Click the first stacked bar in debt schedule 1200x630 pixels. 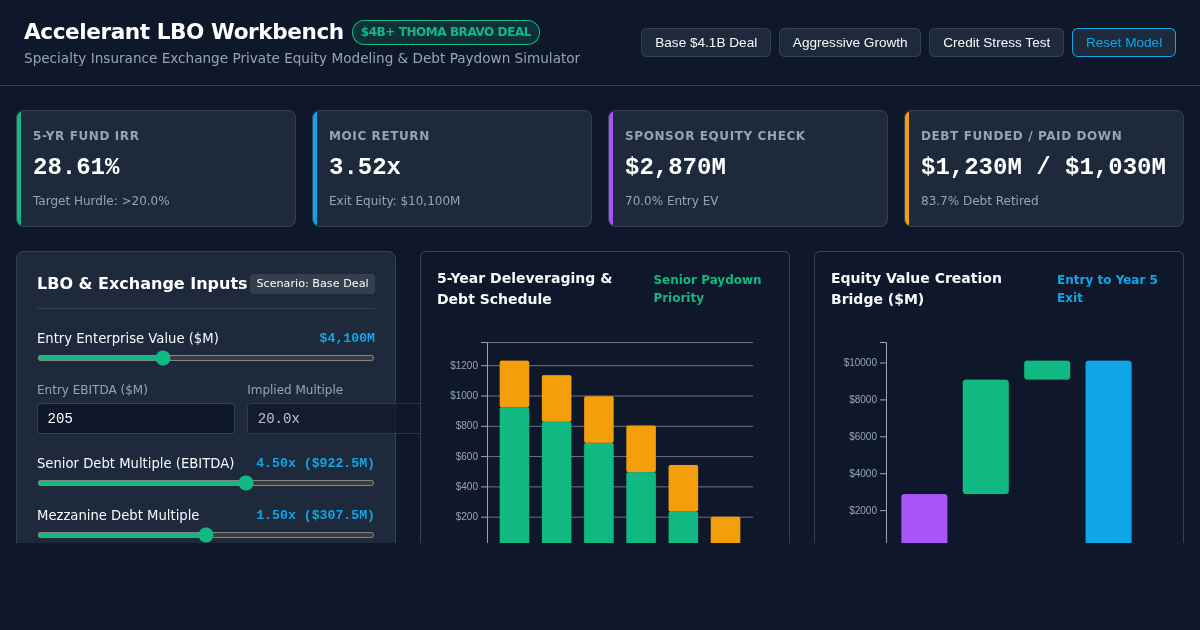pos(514,452)
